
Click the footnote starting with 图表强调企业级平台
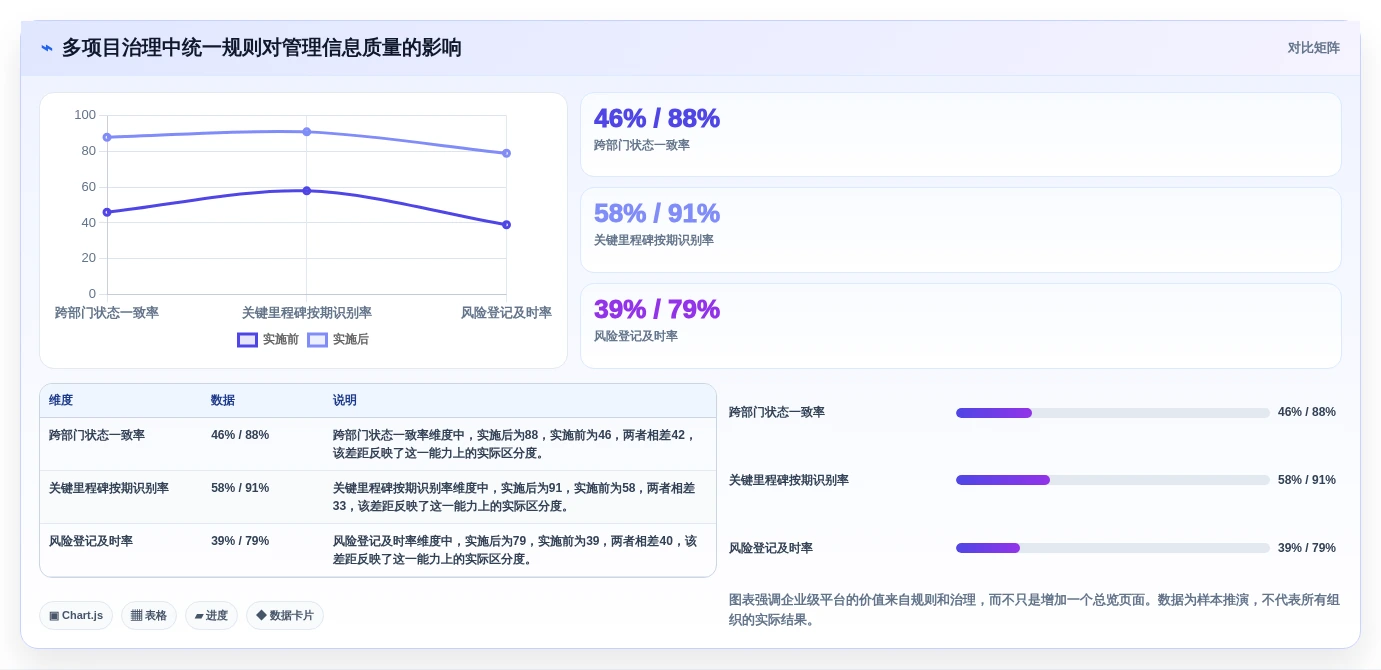coord(1034,610)
